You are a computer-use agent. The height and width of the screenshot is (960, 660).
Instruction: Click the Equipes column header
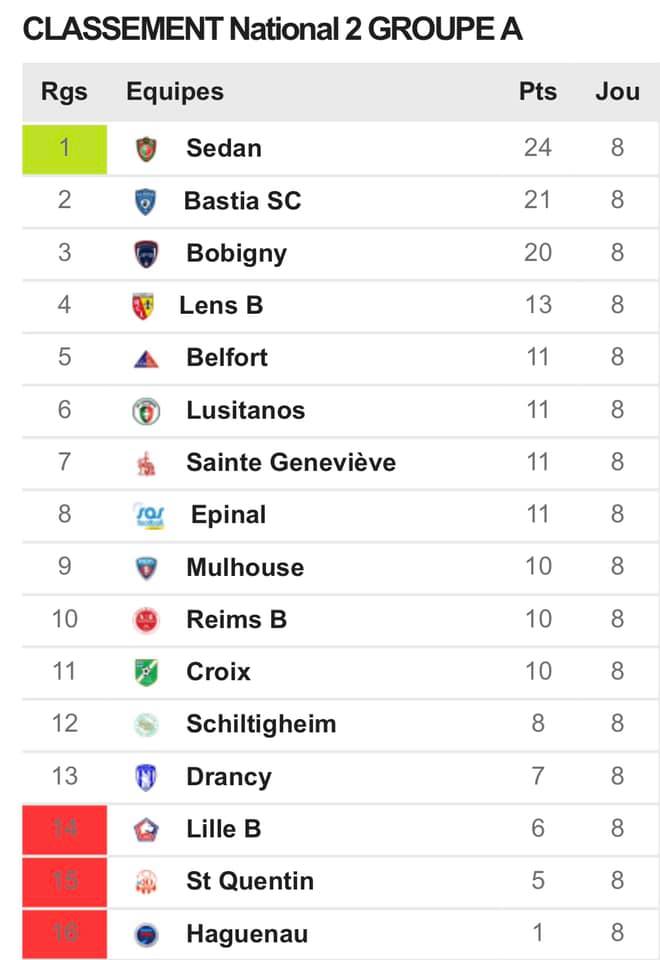click(x=175, y=92)
